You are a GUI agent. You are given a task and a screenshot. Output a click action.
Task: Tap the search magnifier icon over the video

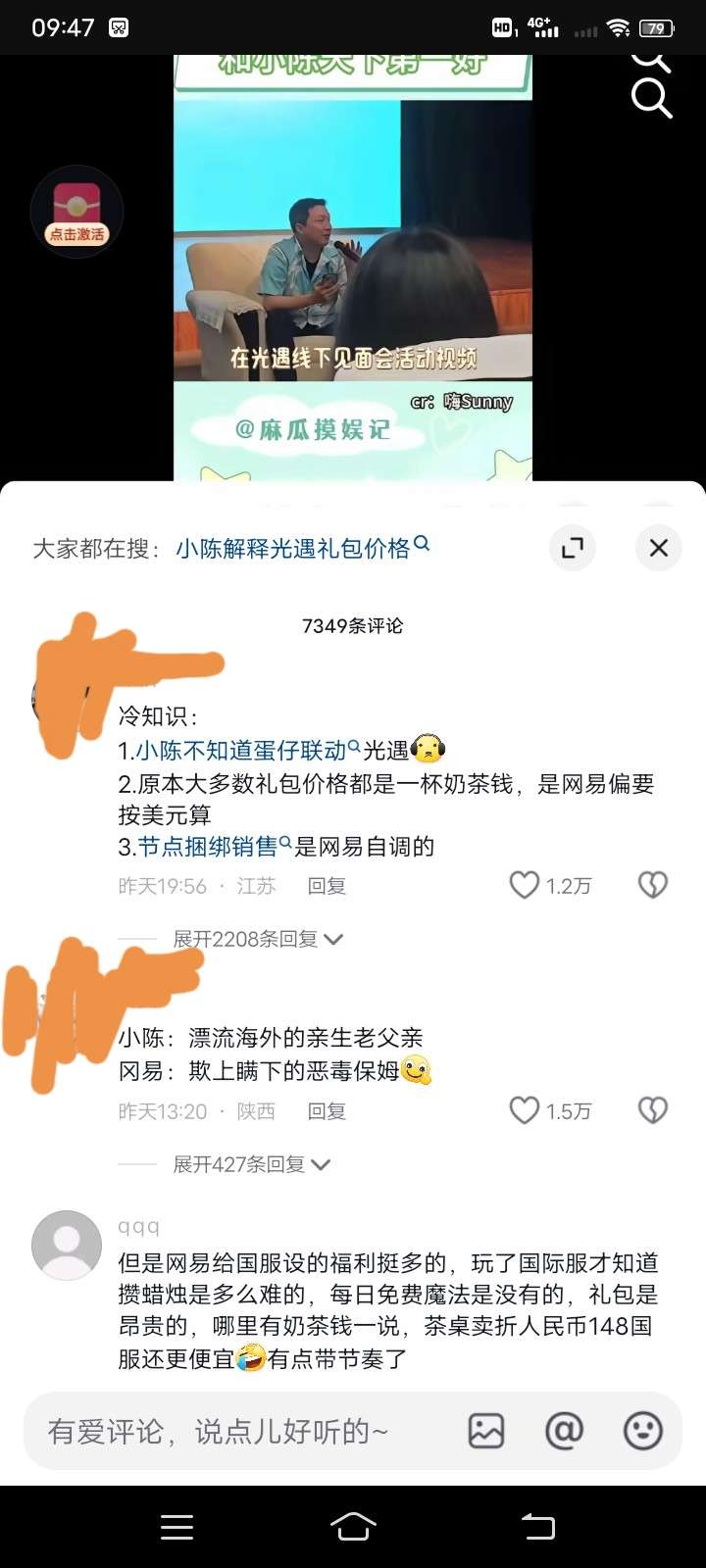[x=651, y=98]
